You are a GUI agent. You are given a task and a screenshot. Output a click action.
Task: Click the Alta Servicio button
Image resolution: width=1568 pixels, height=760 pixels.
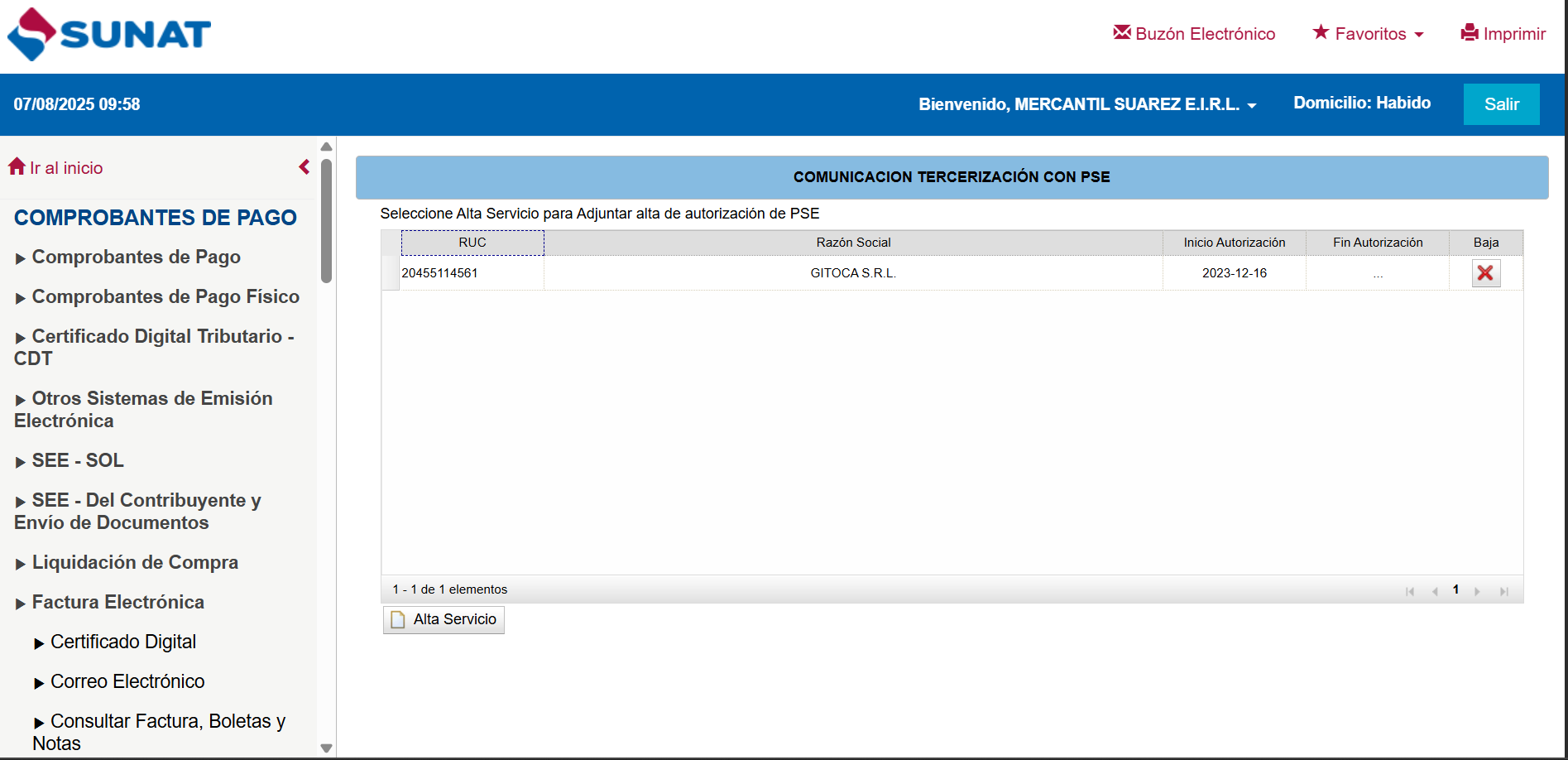pyautogui.click(x=444, y=620)
